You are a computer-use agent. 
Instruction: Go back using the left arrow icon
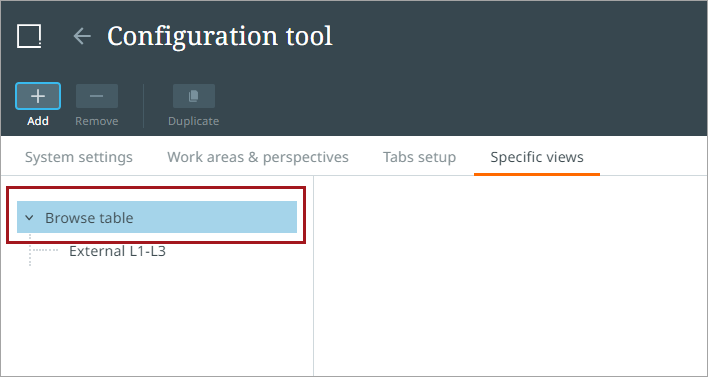tap(82, 36)
